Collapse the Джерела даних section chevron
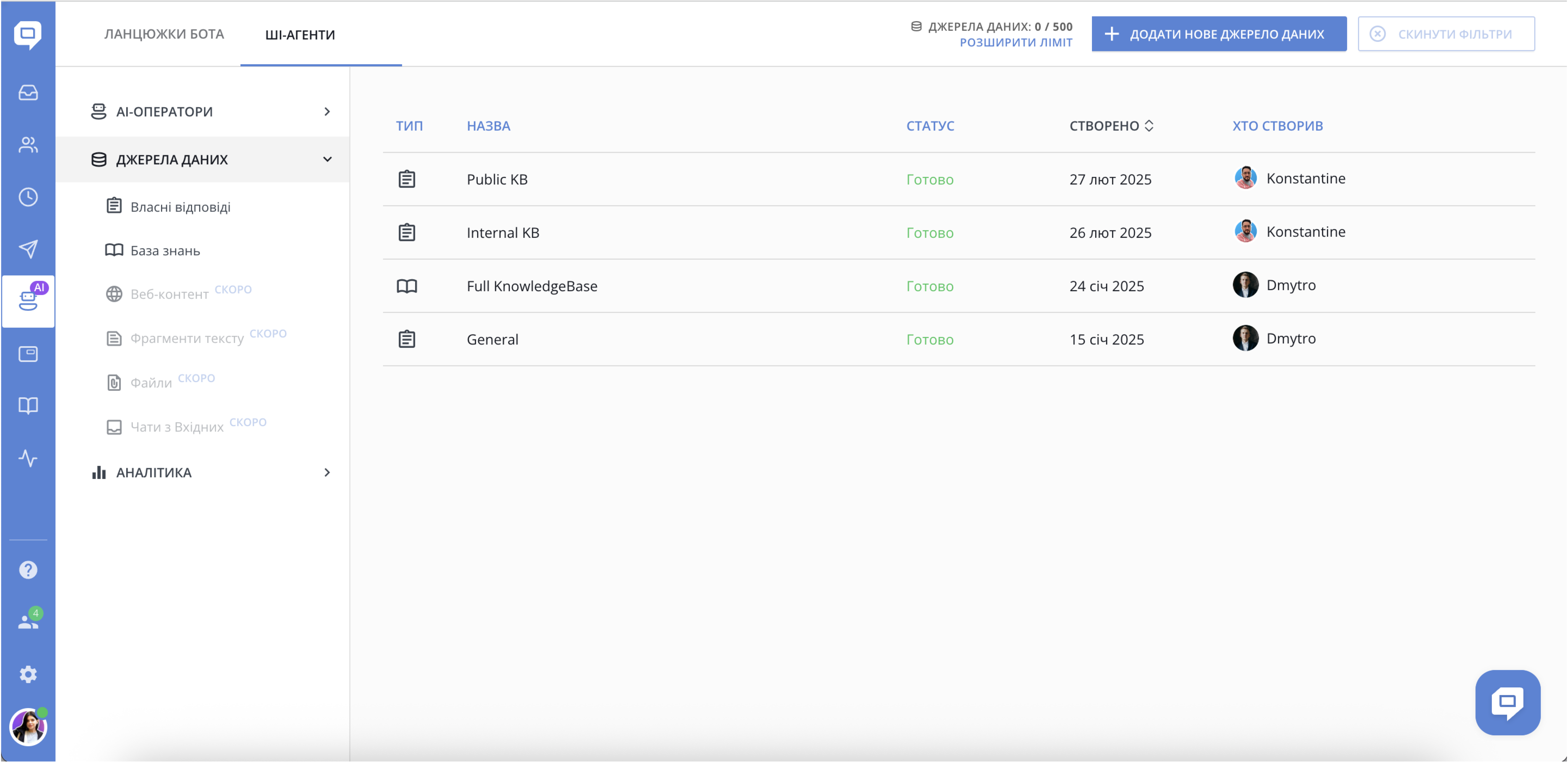Image resolution: width=1568 pixels, height=762 pixels. pyautogui.click(x=327, y=159)
